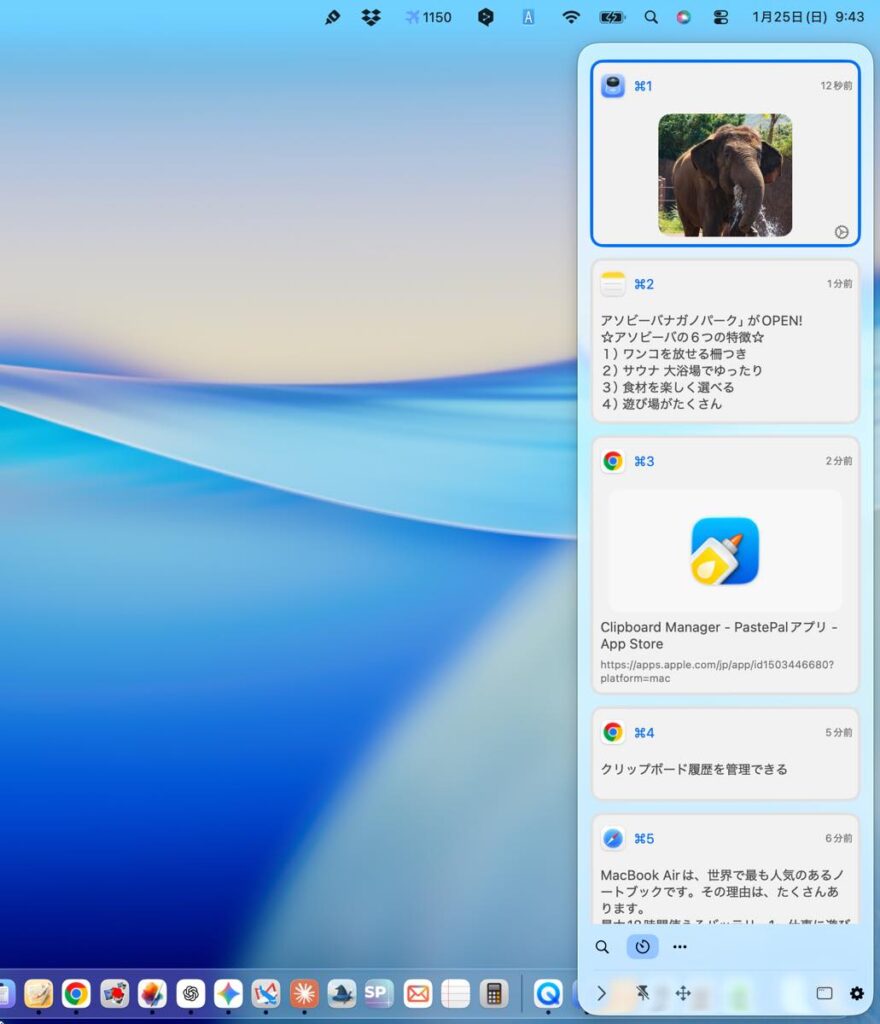
Task: Select the elephant image clipboard item
Action: 725,175
